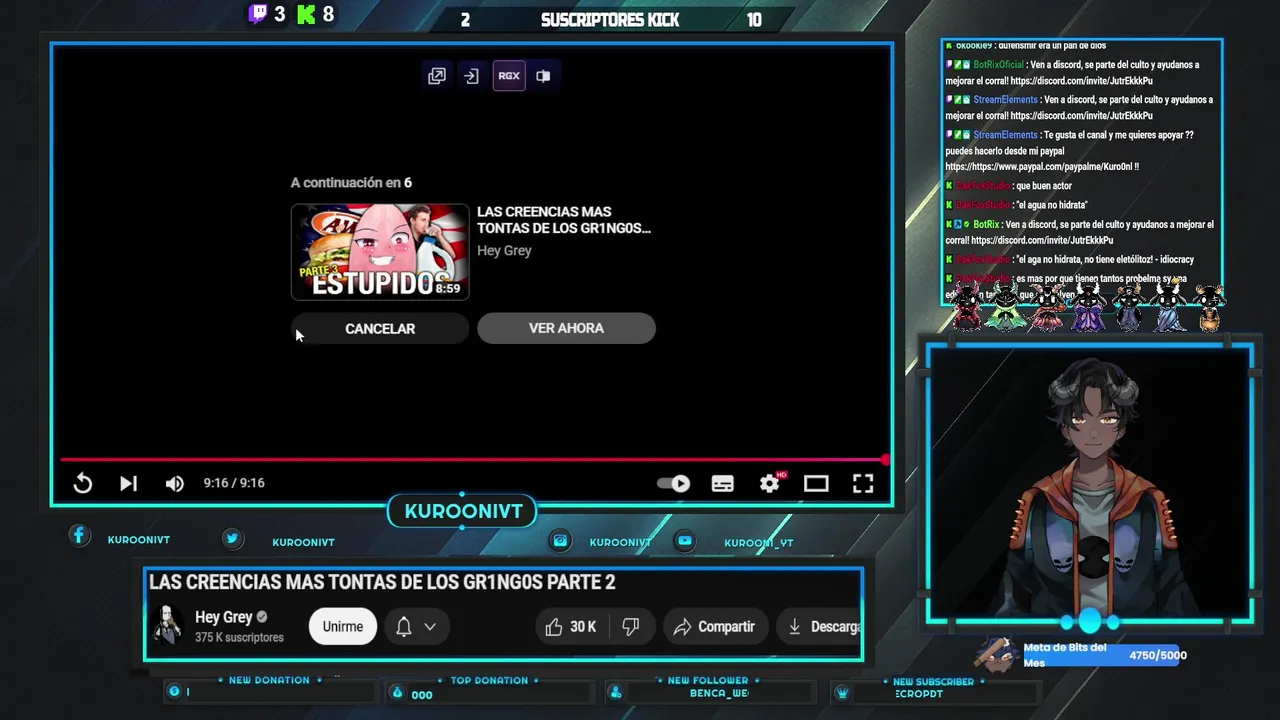Open the Hey Grey channel avatar

[x=167, y=626]
